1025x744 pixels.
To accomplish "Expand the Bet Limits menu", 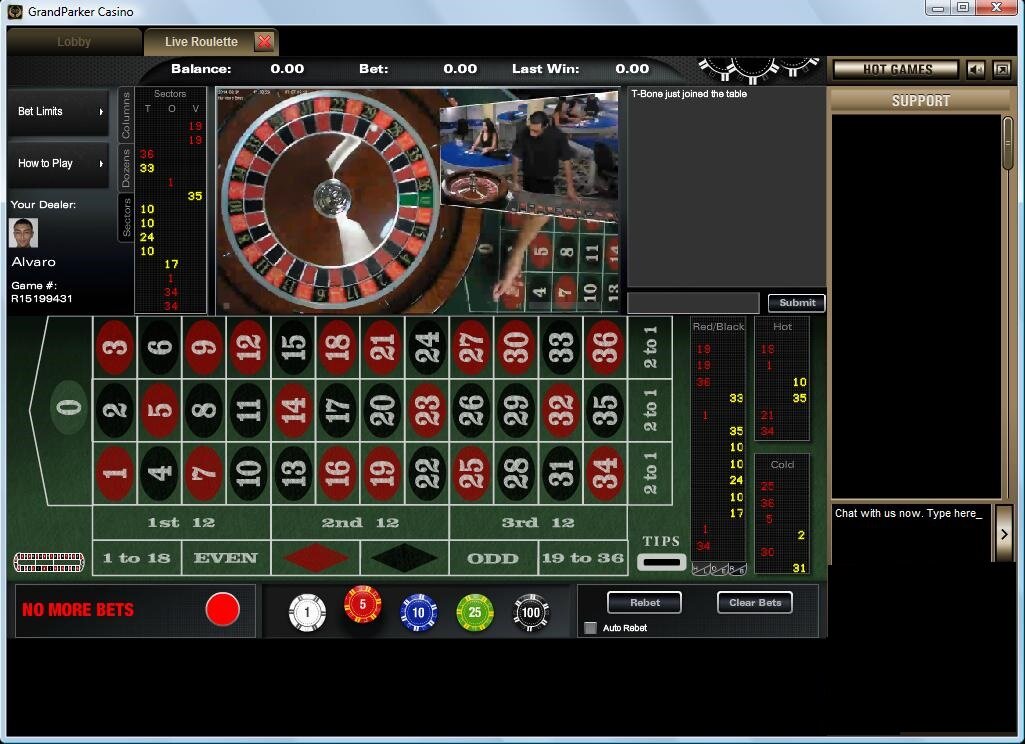I will point(58,112).
